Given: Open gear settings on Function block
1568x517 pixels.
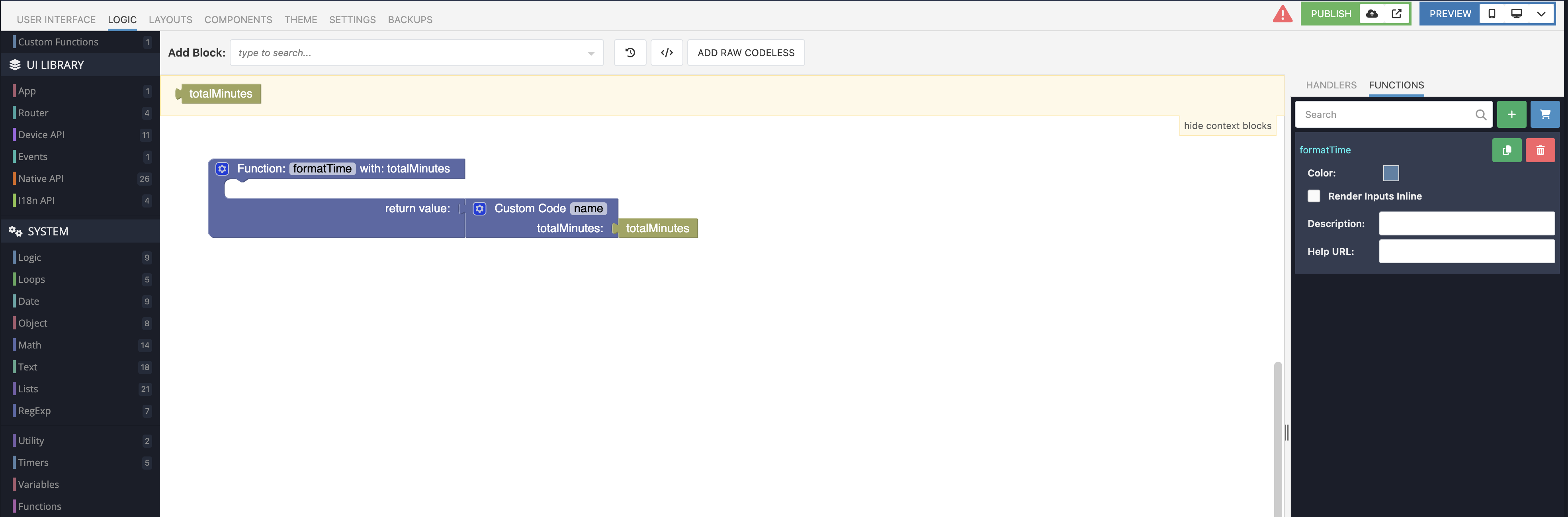Looking at the screenshot, I should [x=222, y=169].
